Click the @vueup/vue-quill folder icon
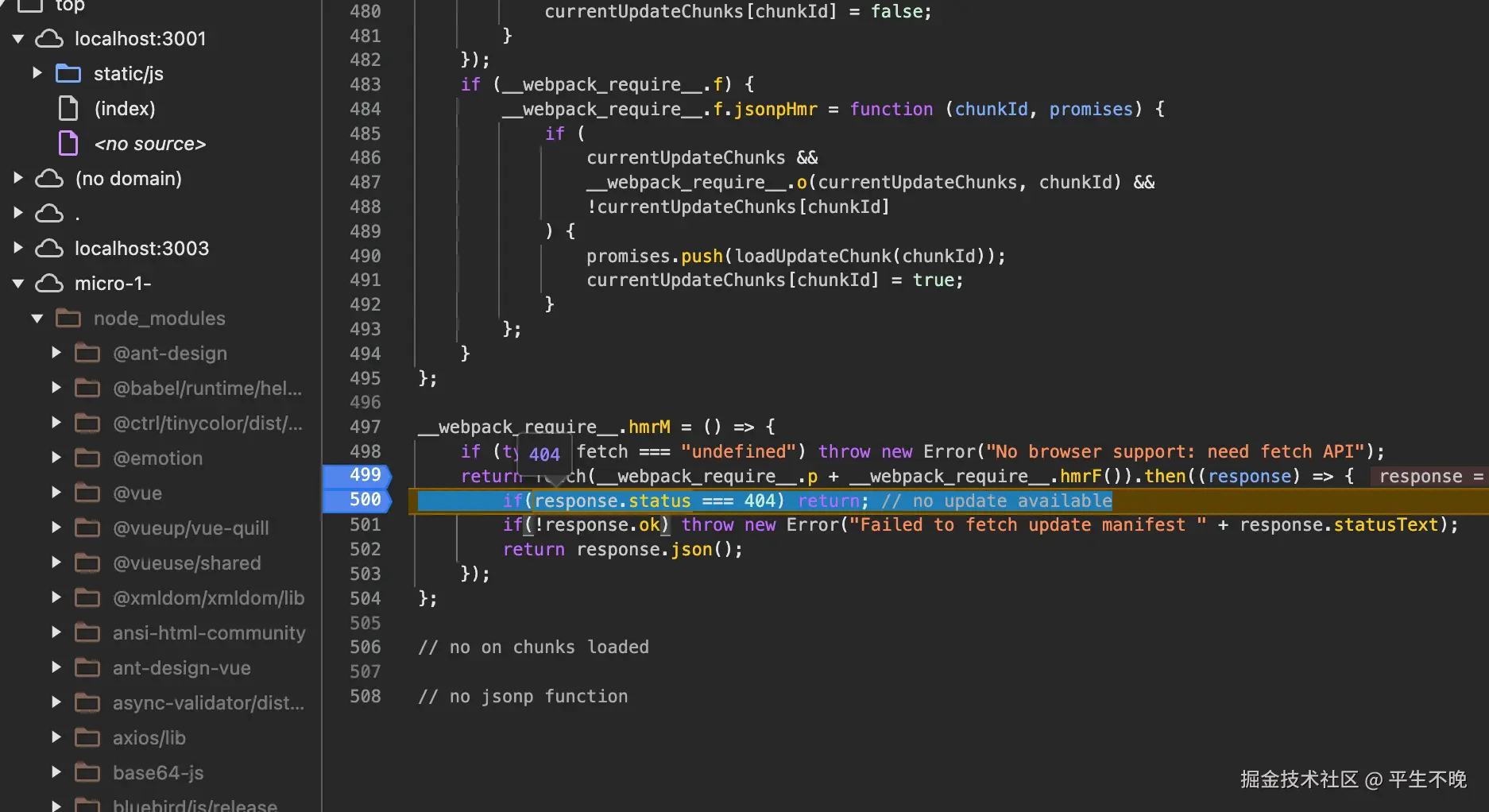 pos(87,528)
